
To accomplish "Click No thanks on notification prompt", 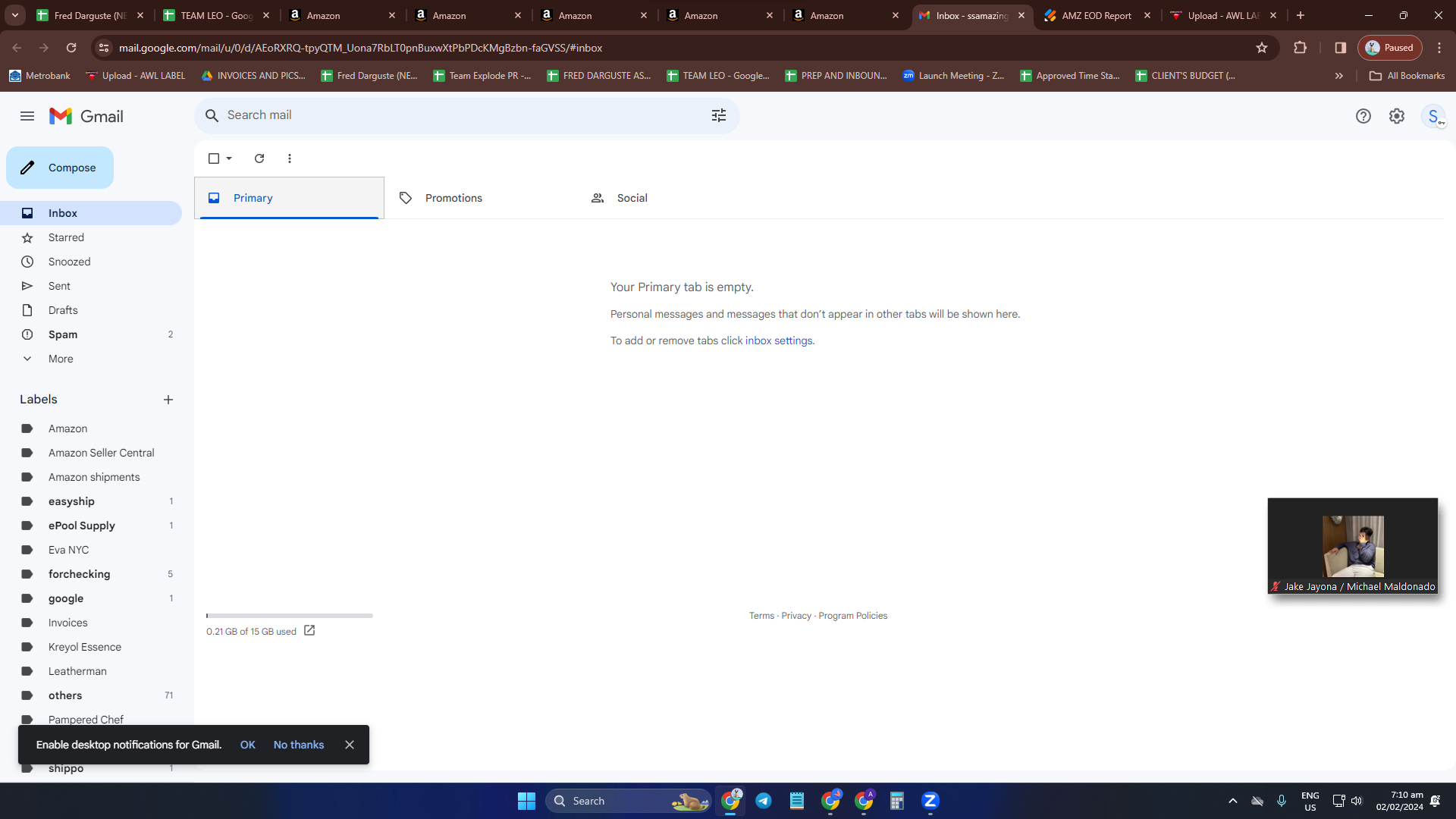I will tap(299, 745).
